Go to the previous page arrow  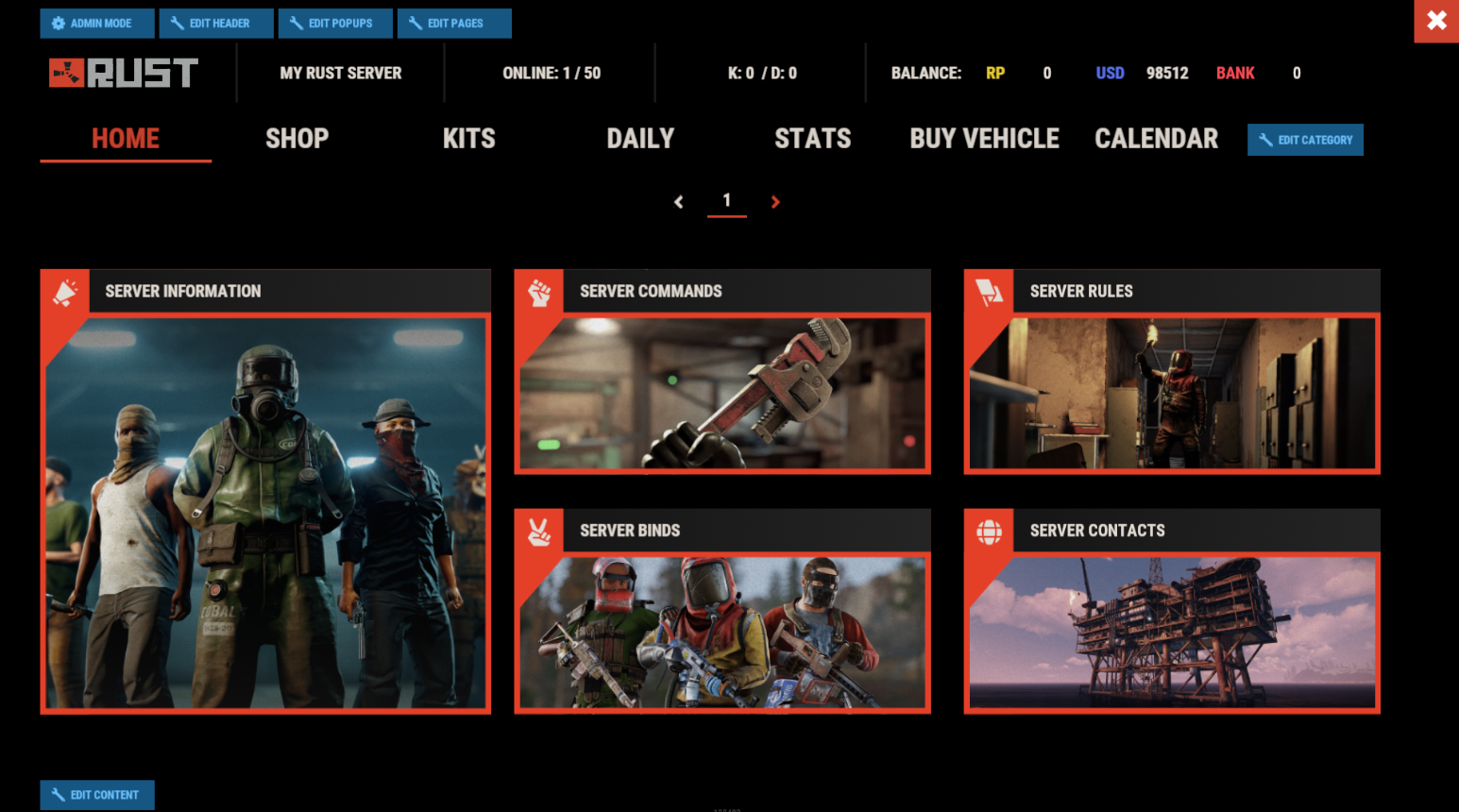(x=678, y=201)
